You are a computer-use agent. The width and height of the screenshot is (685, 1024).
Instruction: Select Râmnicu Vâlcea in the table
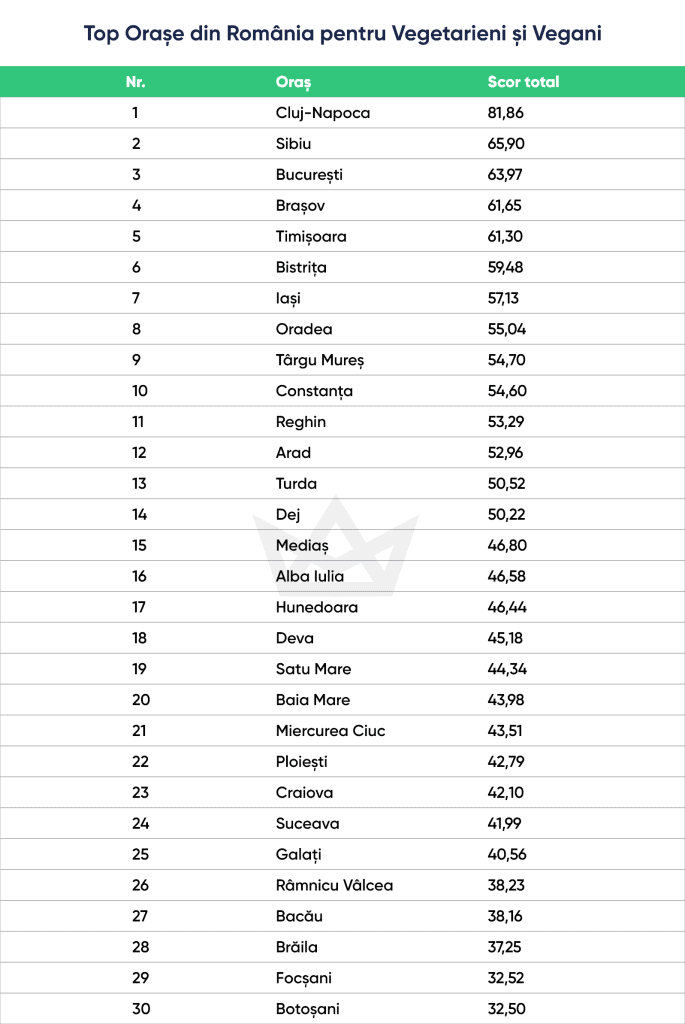tap(334, 885)
